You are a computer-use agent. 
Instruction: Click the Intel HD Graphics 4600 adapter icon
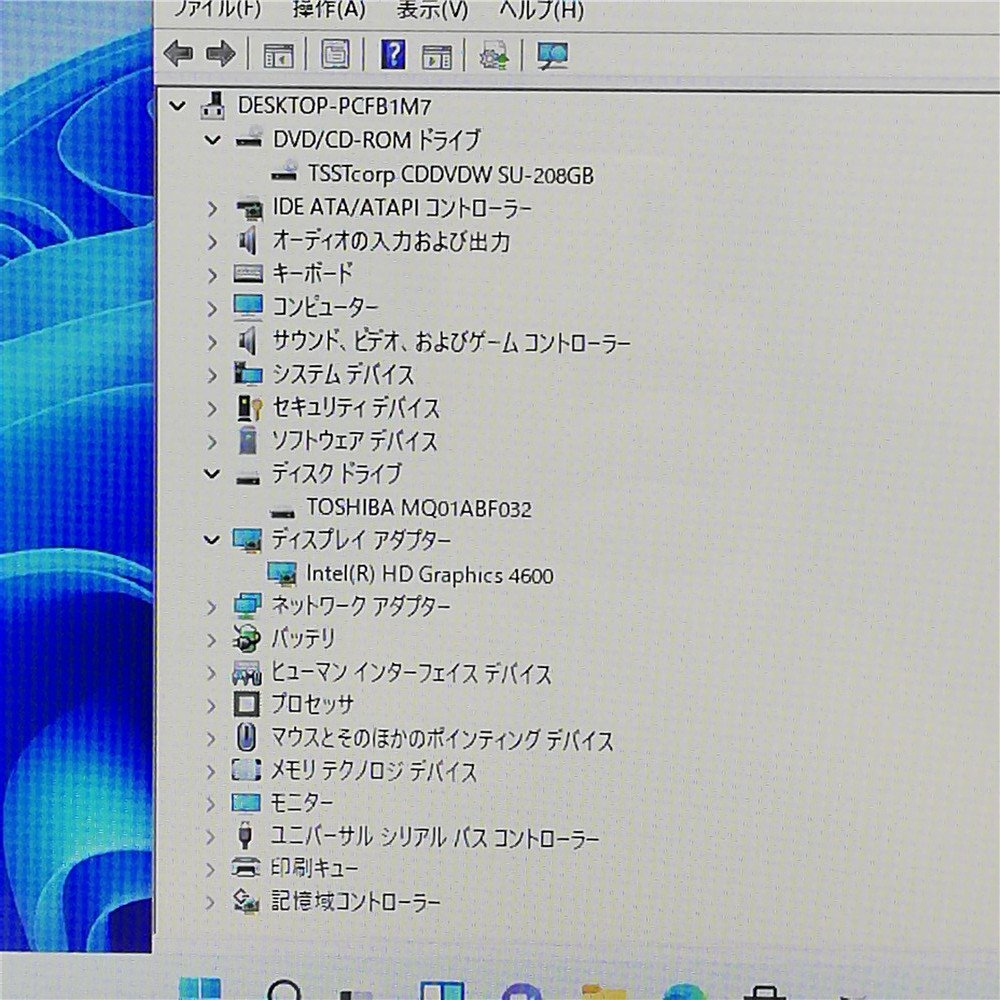282,574
